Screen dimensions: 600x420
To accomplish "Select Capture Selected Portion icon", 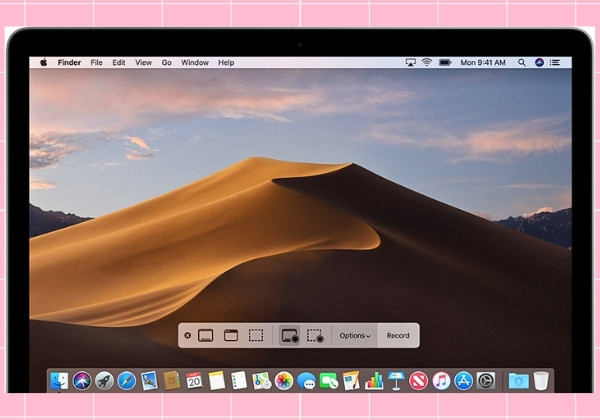I will (x=256, y=335).
